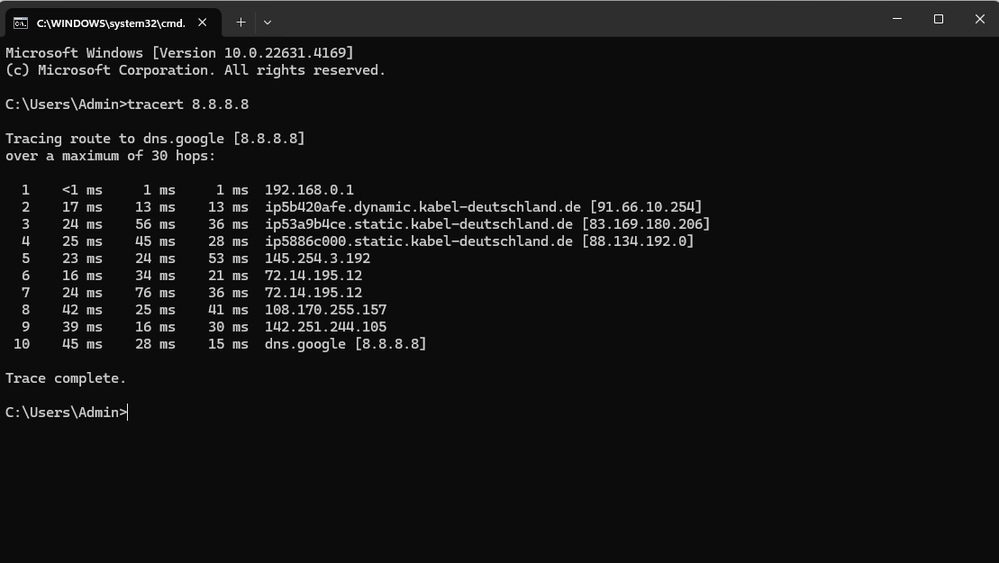
Task: Click the 142.251.244.105 hop address
Action: (x=325, y=327)
